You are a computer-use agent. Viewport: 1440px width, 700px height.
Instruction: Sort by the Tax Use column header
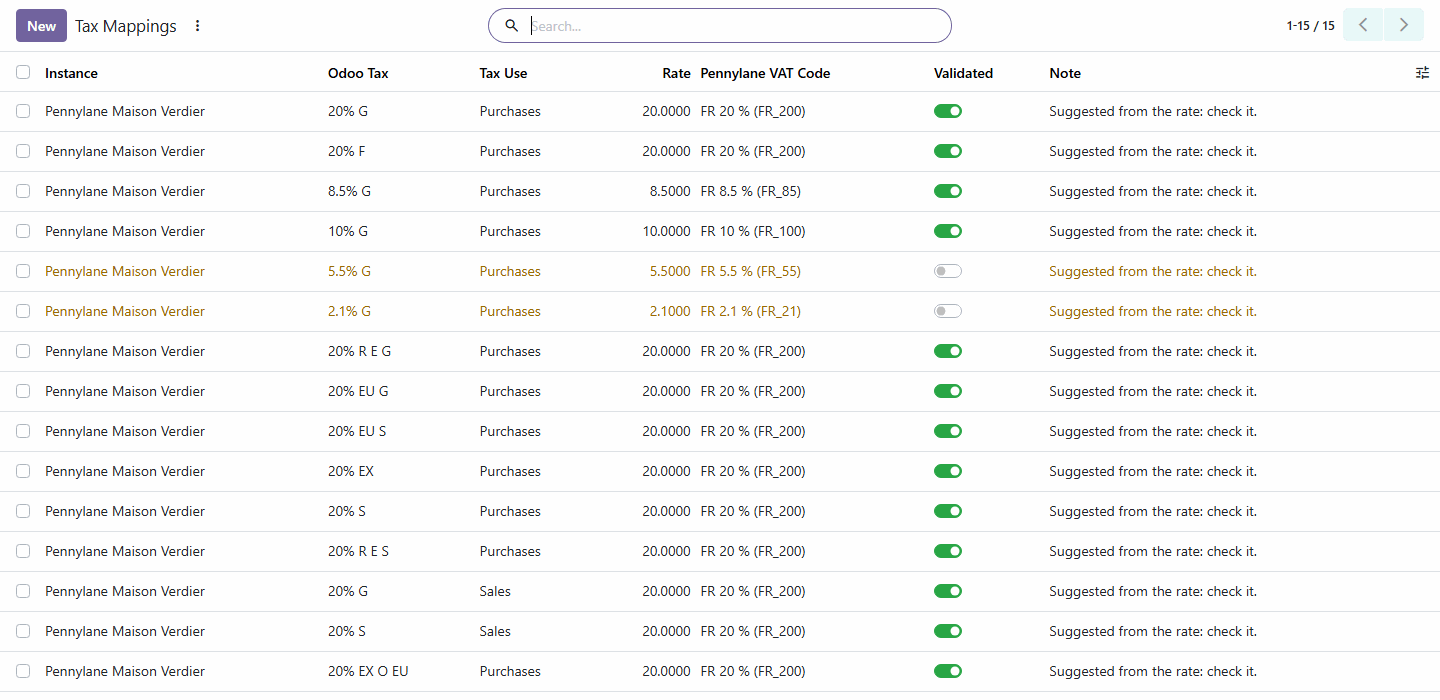tap(503, 73)
